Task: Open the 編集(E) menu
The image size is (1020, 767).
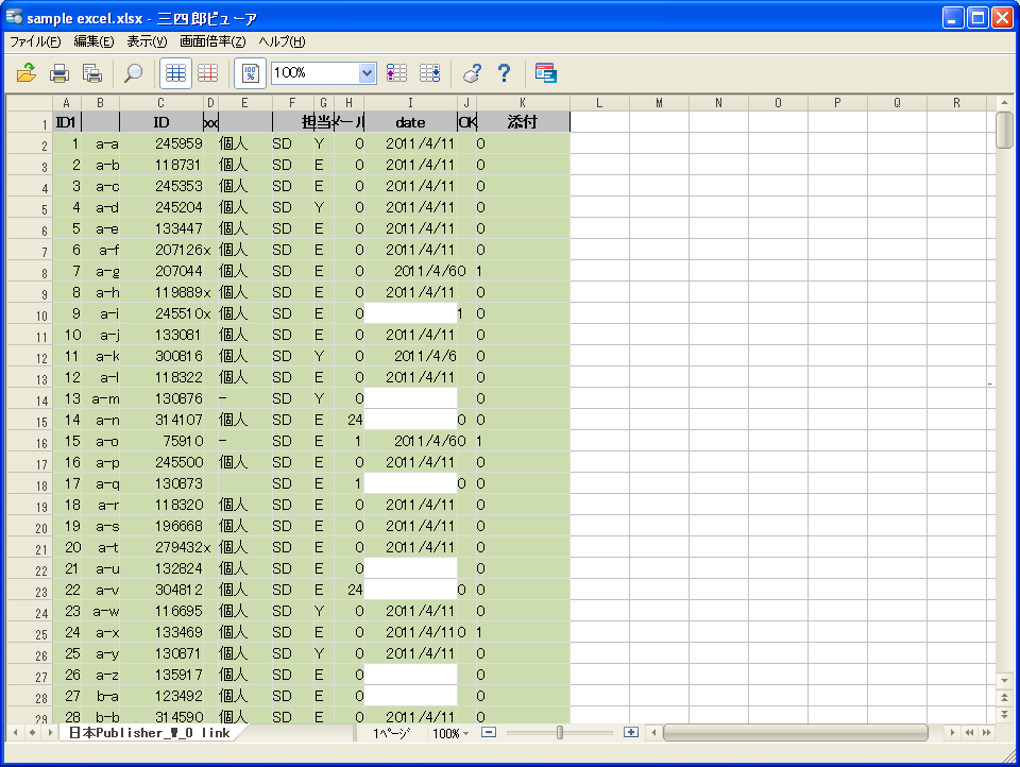Action: click(x=94, y=42)
